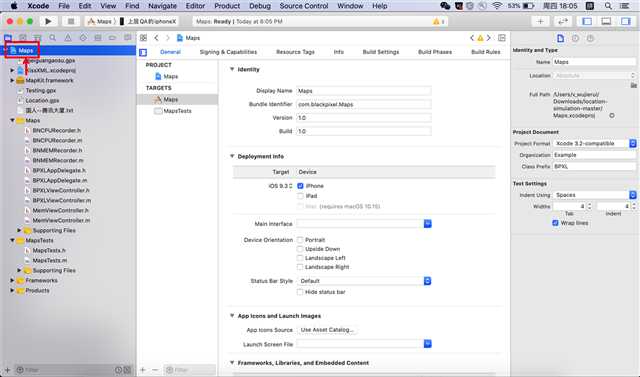Toggle Wrap lines checkbox
The height and width of the screenshot is (377, 640).
click(x=555, y=223)
